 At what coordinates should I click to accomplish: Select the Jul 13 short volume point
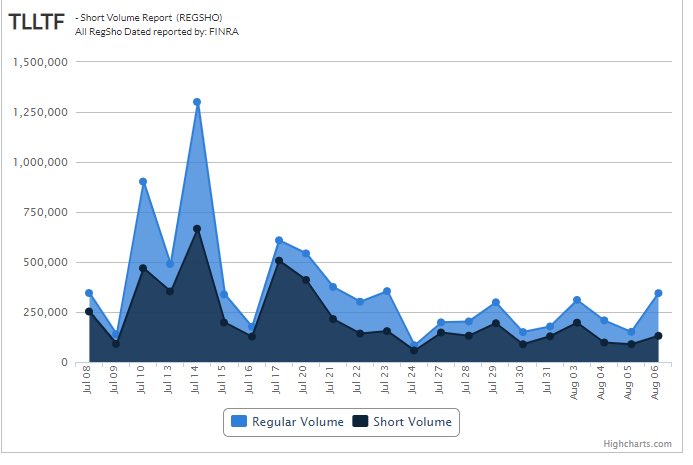(170, 291)
